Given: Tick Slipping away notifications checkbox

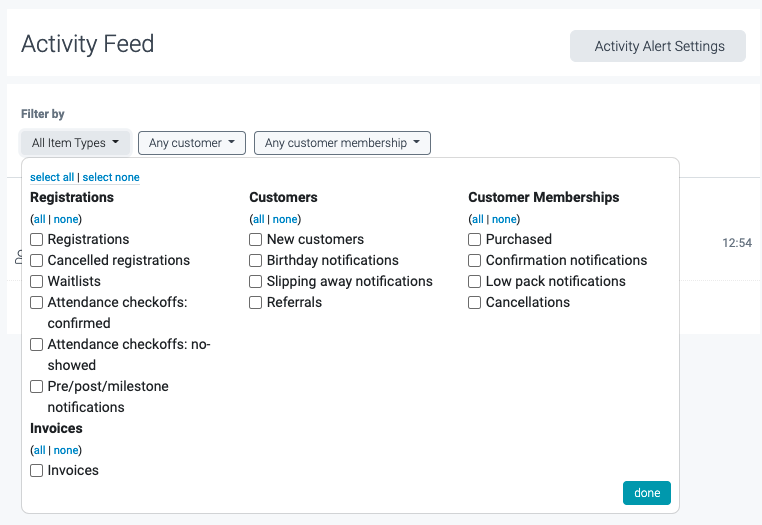Looking at the screenshot, I should tap(256, 282).
